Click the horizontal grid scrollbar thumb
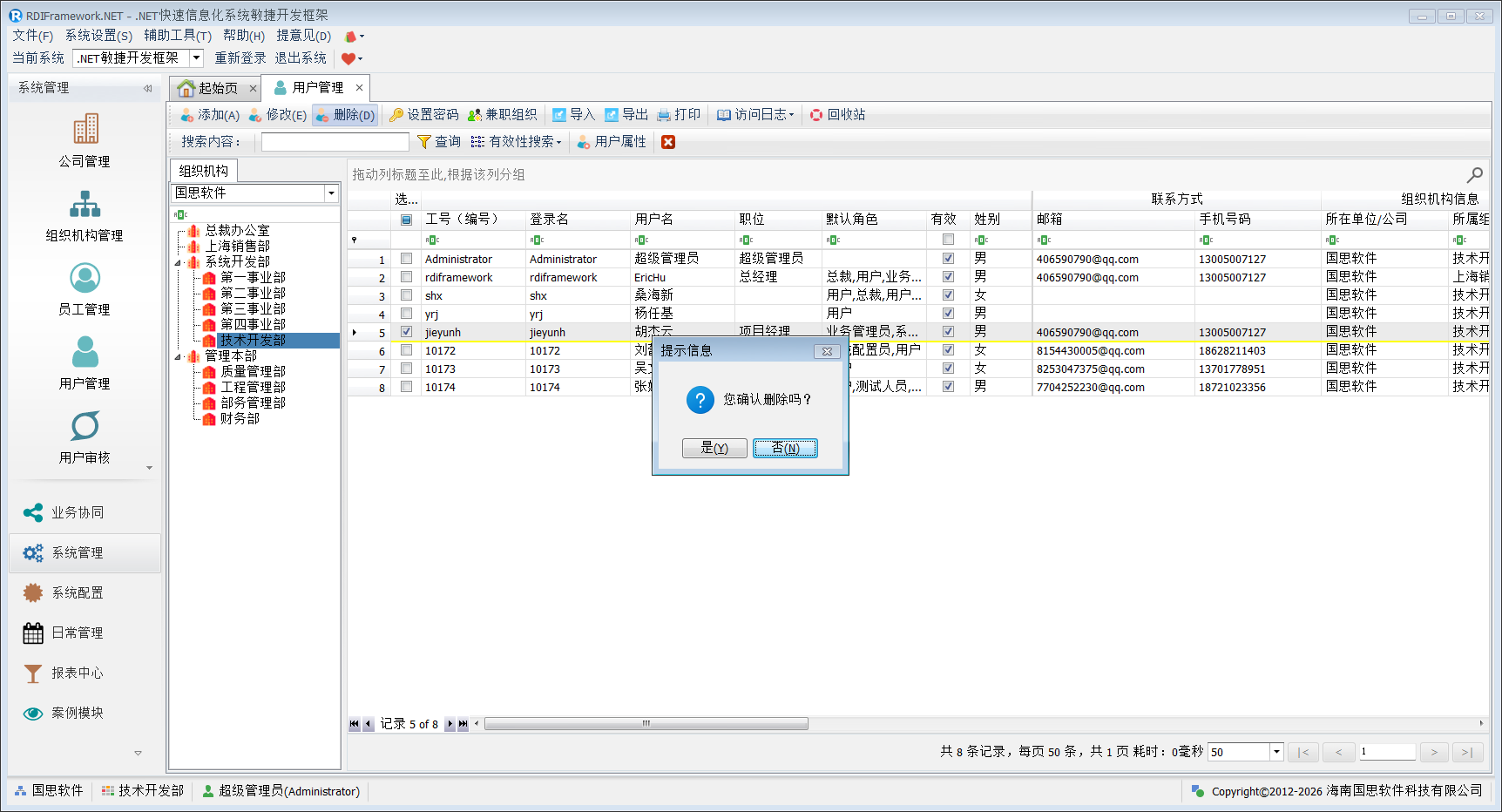Screen dimensions: 1502x812 pyautogui.click(x=646, y=724)
